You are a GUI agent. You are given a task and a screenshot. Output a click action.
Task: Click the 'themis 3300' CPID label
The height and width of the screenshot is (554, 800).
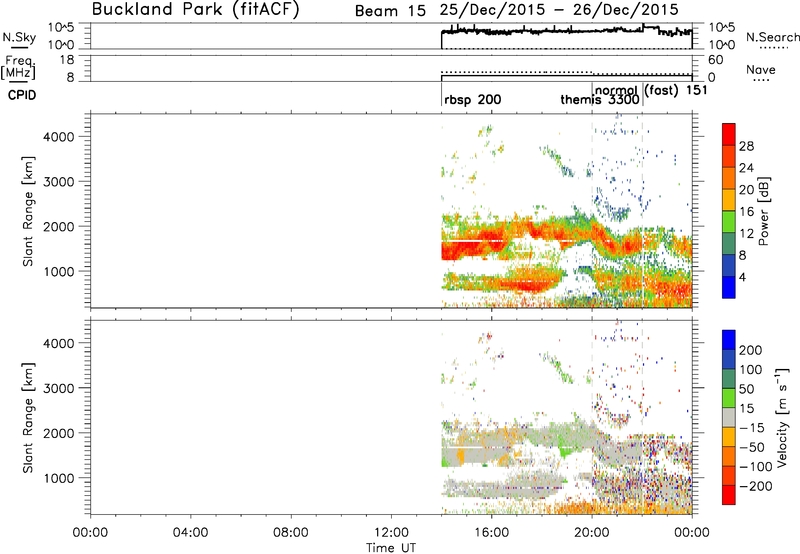(x=600, y=99)
